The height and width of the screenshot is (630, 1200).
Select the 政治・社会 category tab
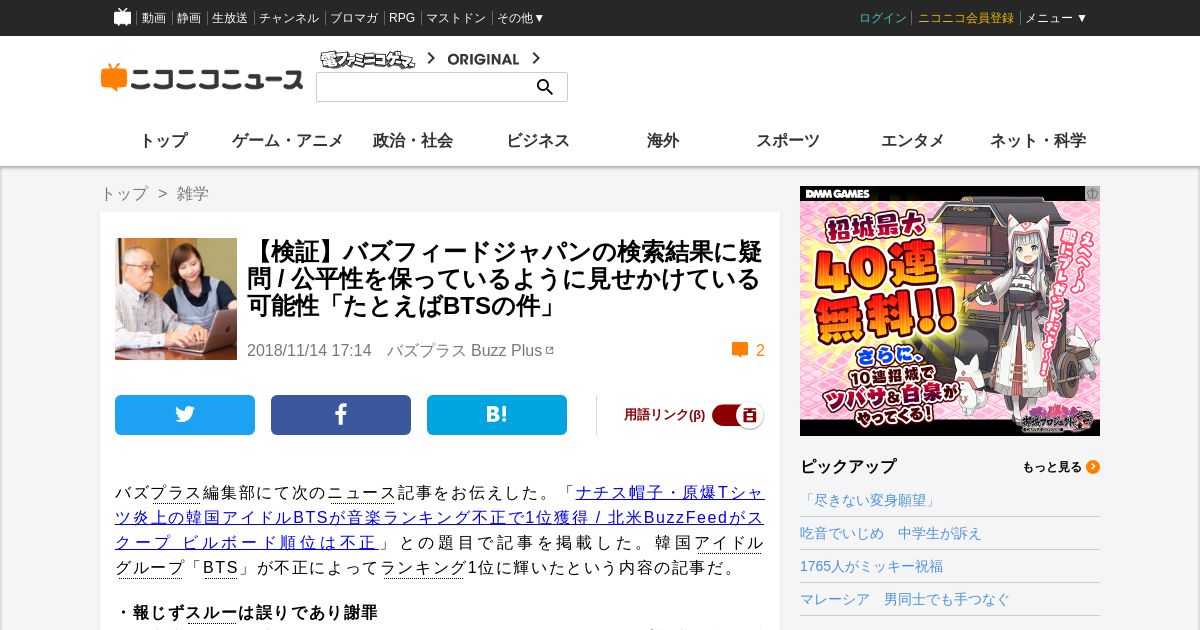pos(413,141)
